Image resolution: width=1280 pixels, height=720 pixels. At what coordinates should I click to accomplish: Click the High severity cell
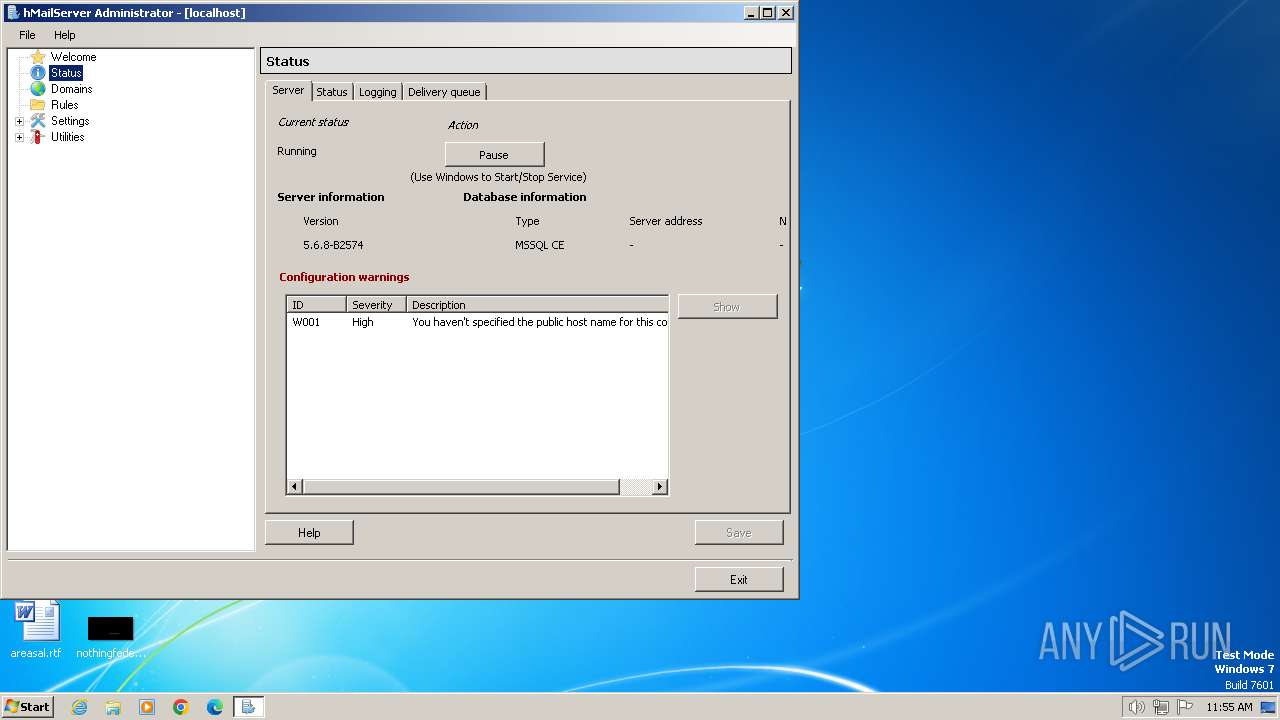(362, 322)
